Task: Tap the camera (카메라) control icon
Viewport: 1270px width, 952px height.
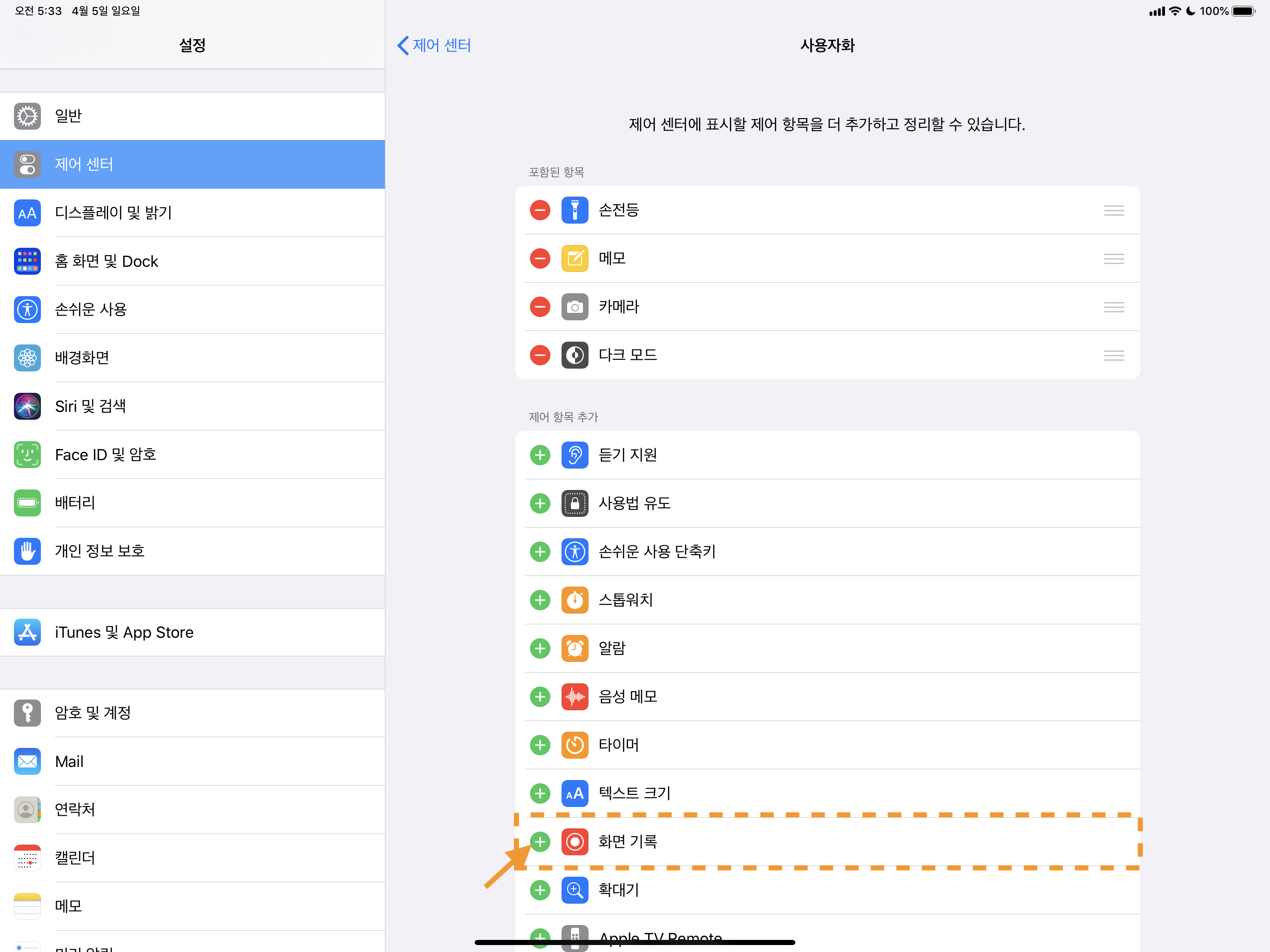Action: coord(574,307)
